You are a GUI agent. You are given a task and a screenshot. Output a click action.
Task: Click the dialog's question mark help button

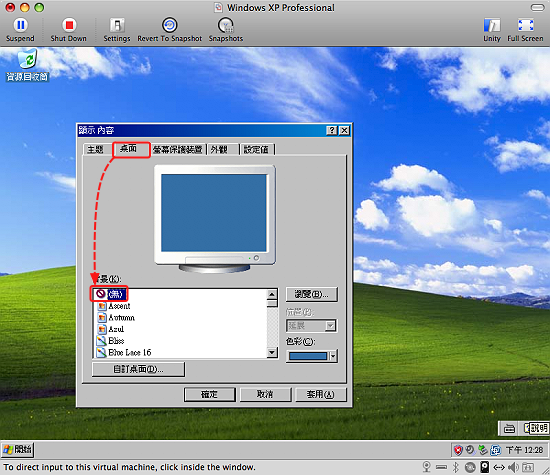pyautogui.click(x=332, y=131)
